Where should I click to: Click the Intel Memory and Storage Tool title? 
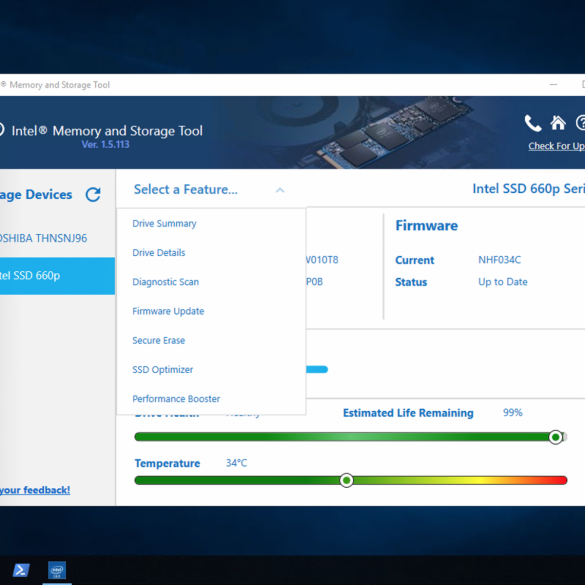tap(107, 131)
